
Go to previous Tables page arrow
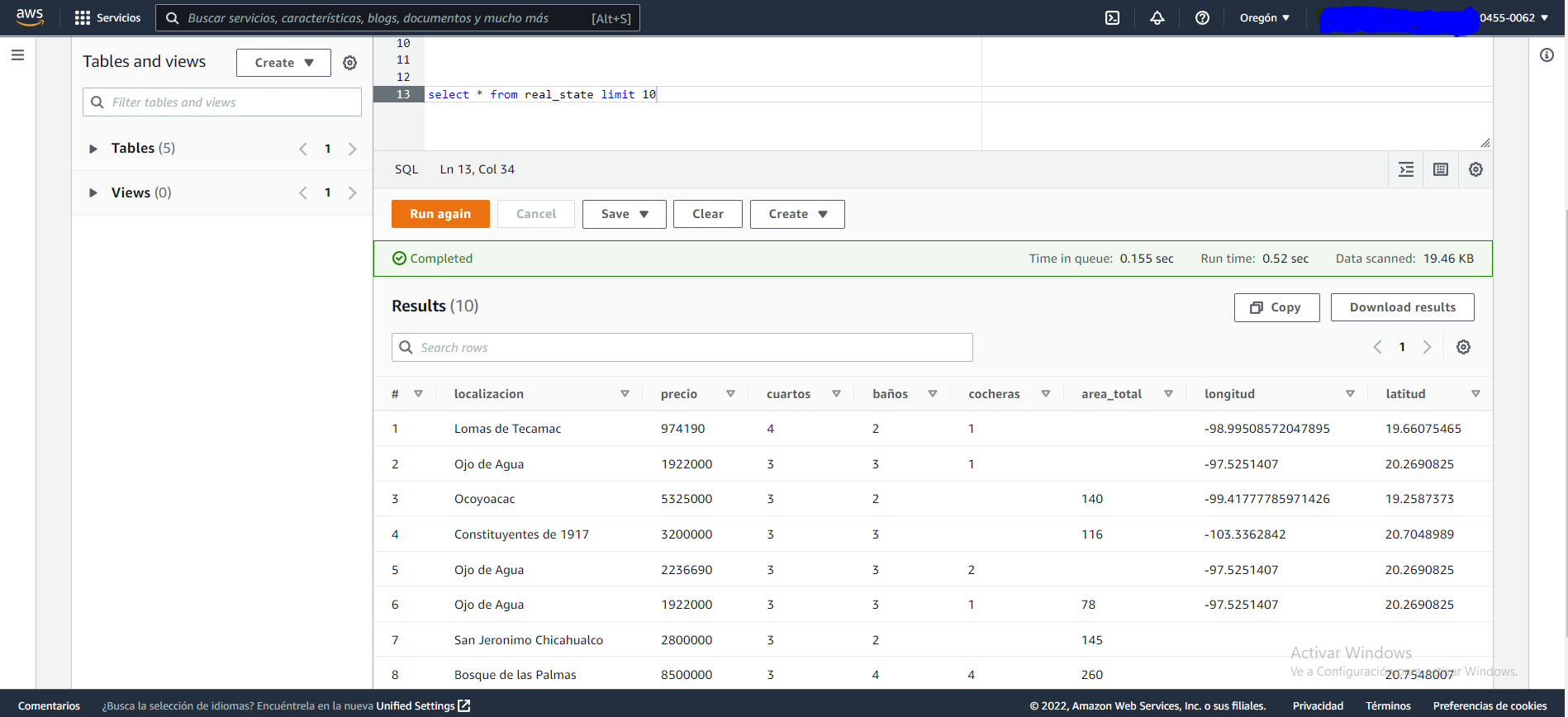coord(303,149)
